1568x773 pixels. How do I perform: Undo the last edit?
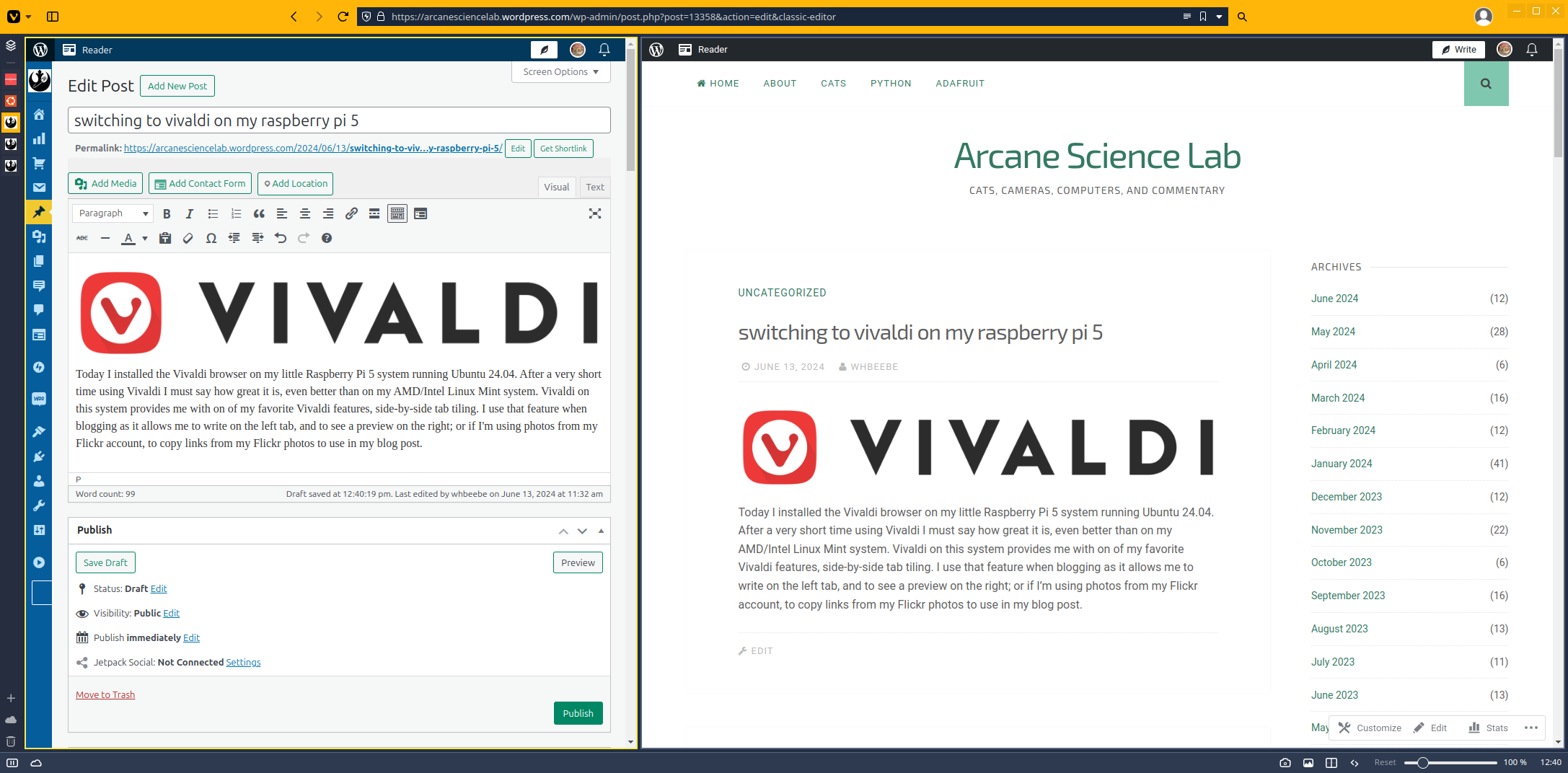[281, 238]
